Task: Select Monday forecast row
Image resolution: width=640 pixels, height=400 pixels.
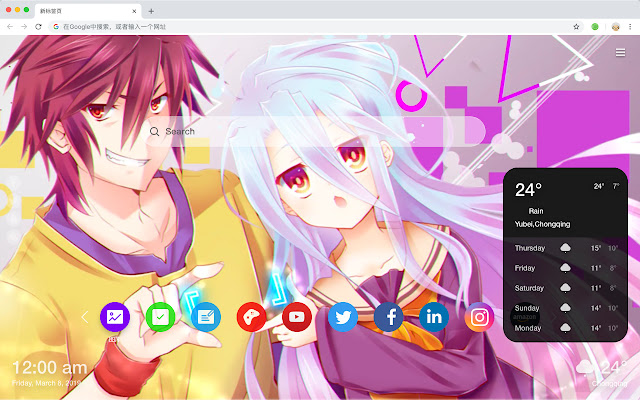Action: 566,328
